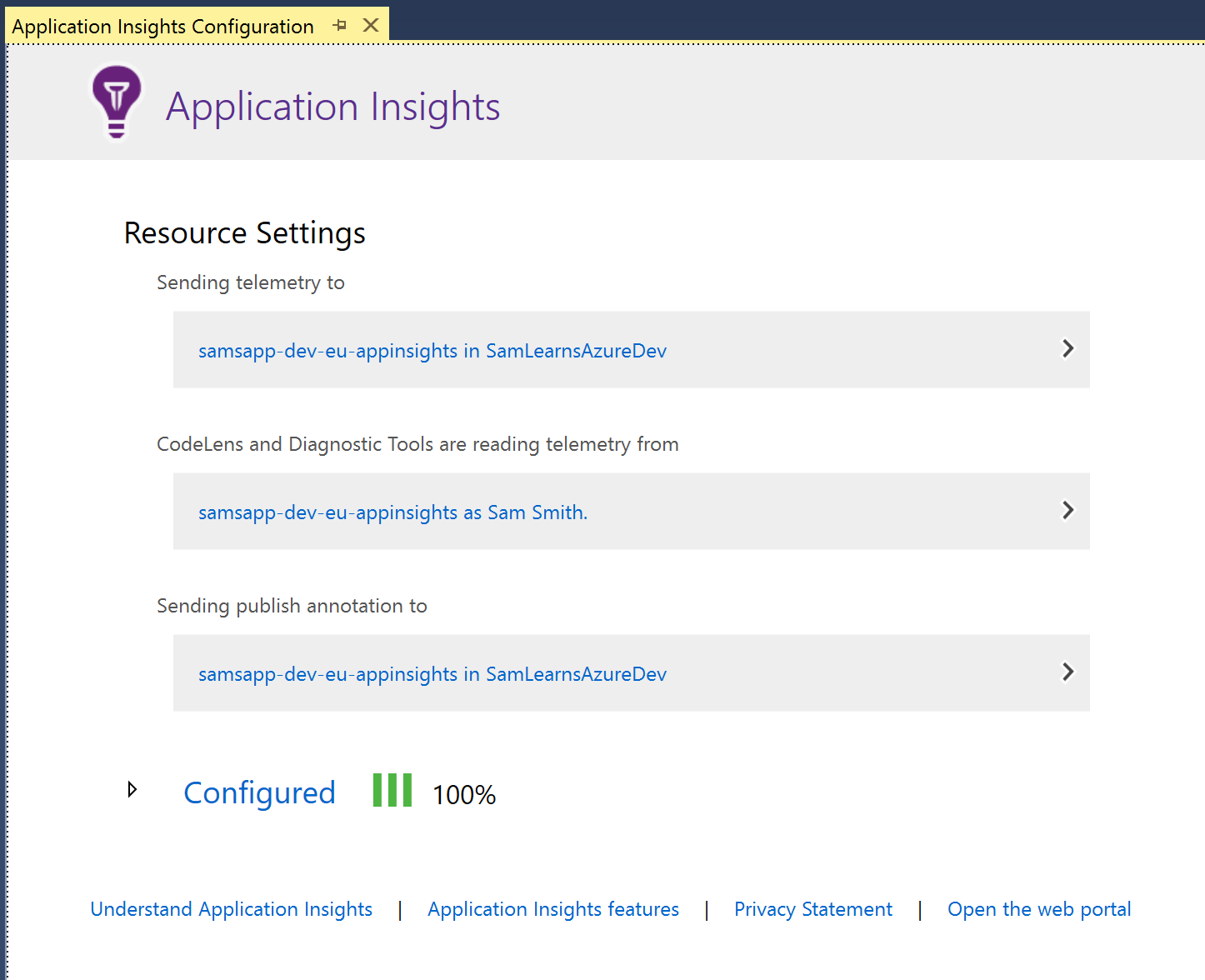Click the 100% completion label

pyautogui.click(x=463, y=795)
